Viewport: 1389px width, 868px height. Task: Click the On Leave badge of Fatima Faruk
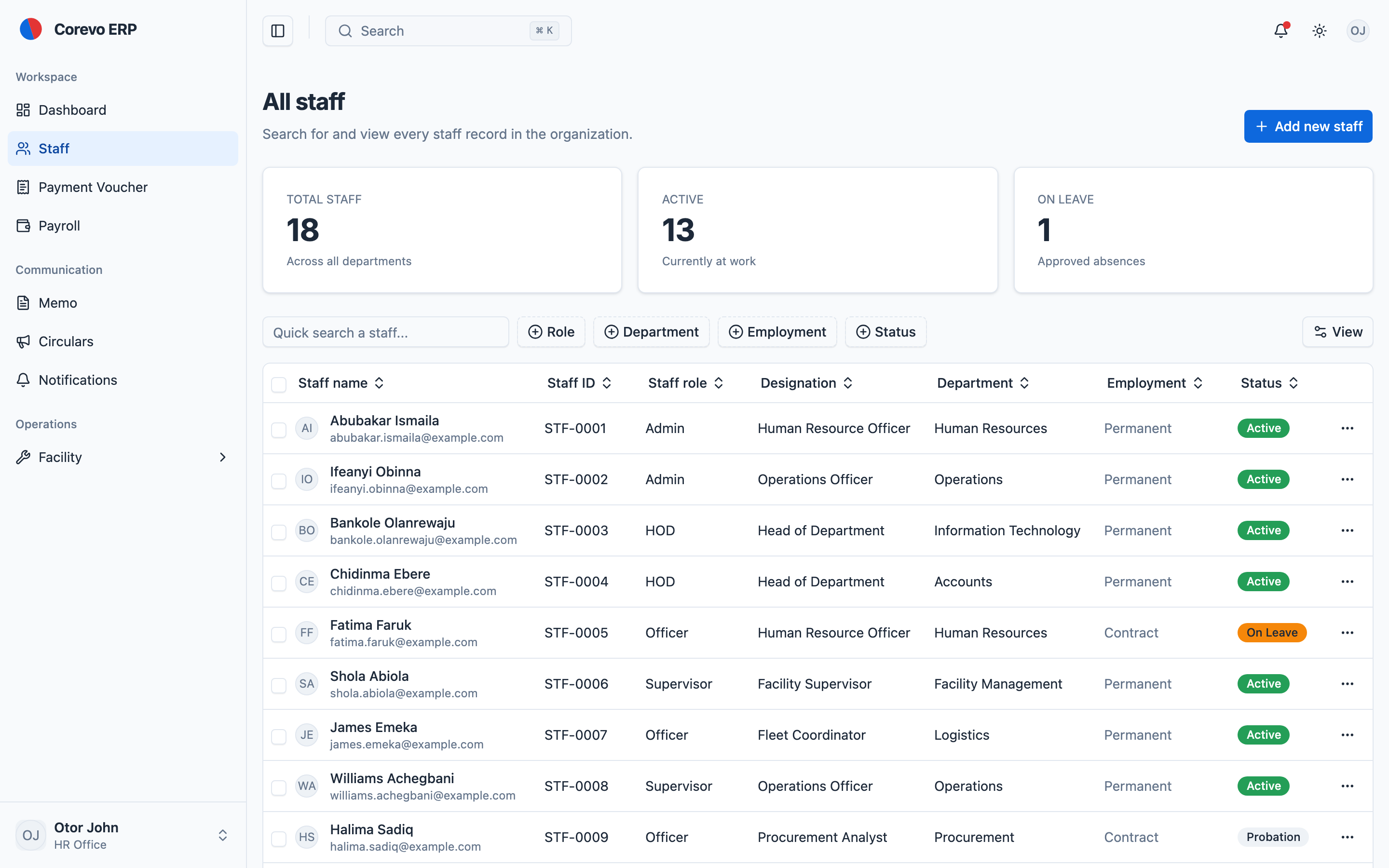(x=1272, y=633)
